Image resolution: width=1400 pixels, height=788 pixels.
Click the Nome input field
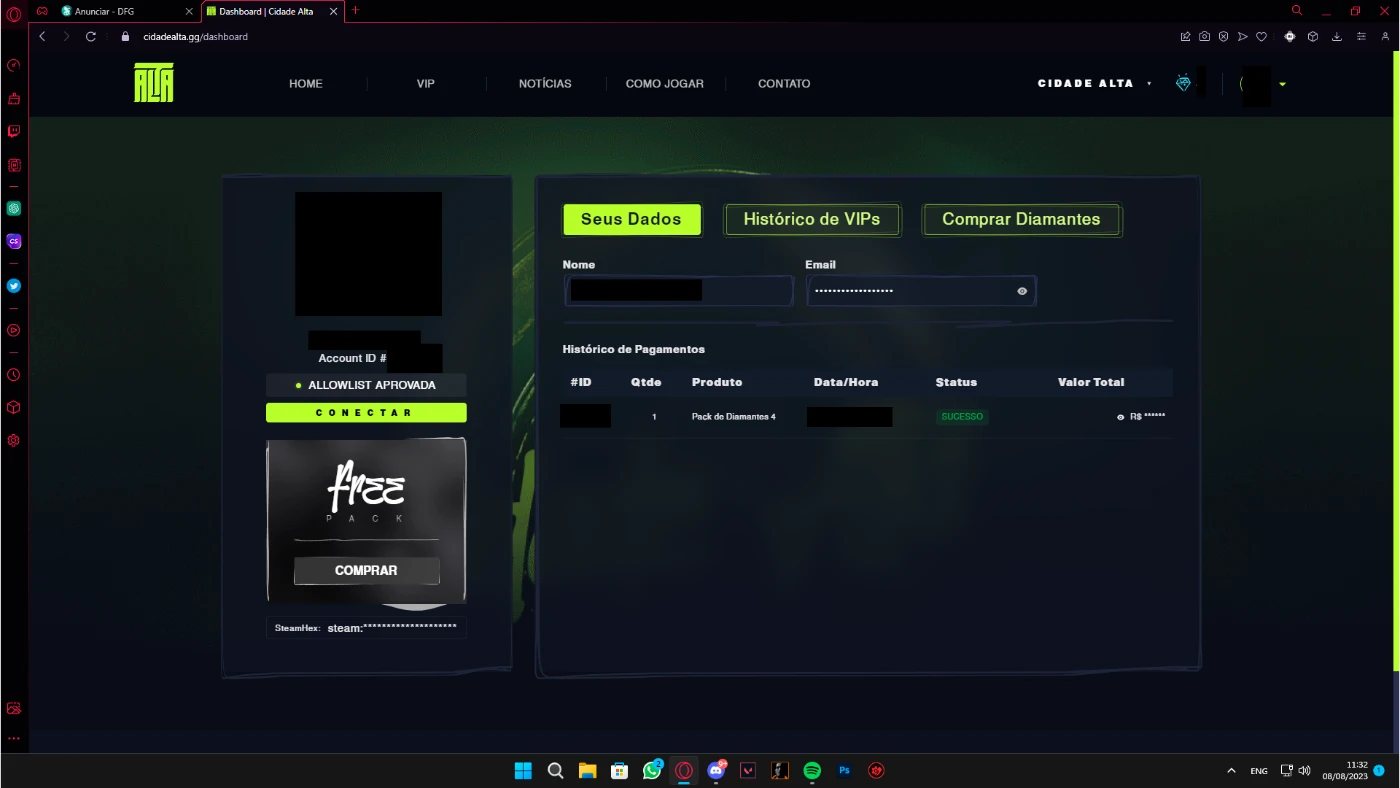(679, 291)
